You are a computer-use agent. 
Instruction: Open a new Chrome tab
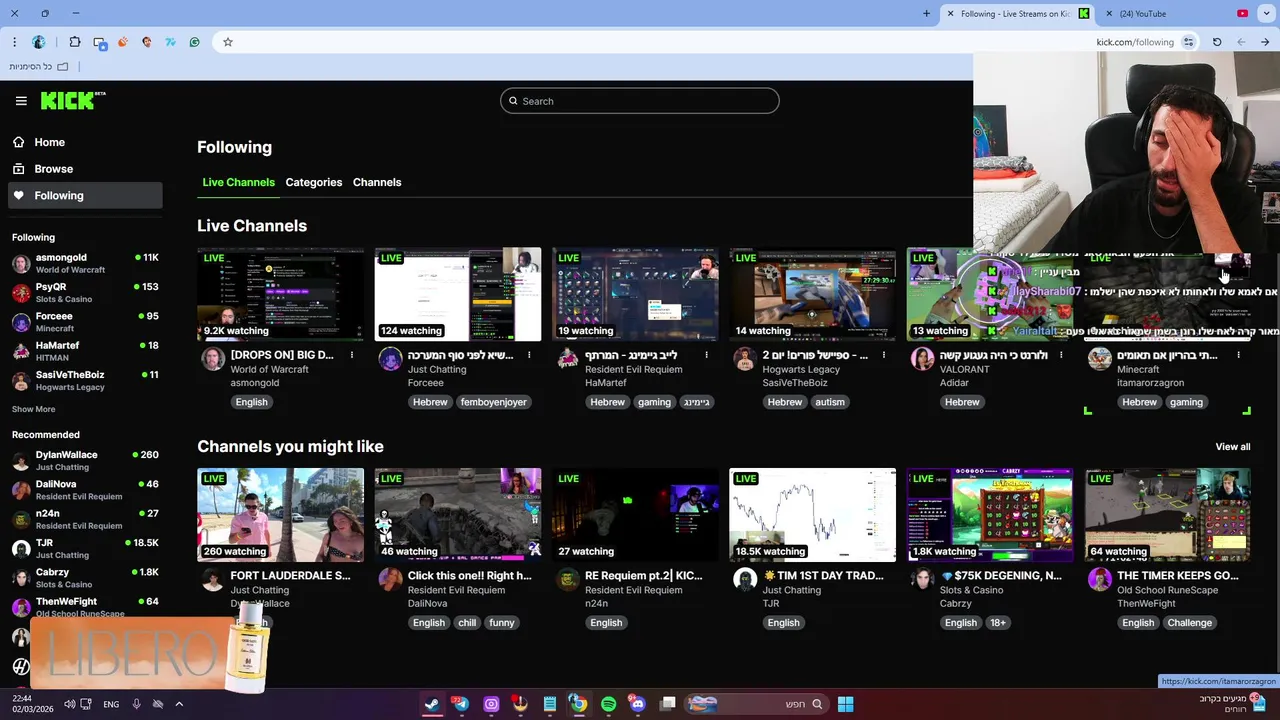[926, 14]
